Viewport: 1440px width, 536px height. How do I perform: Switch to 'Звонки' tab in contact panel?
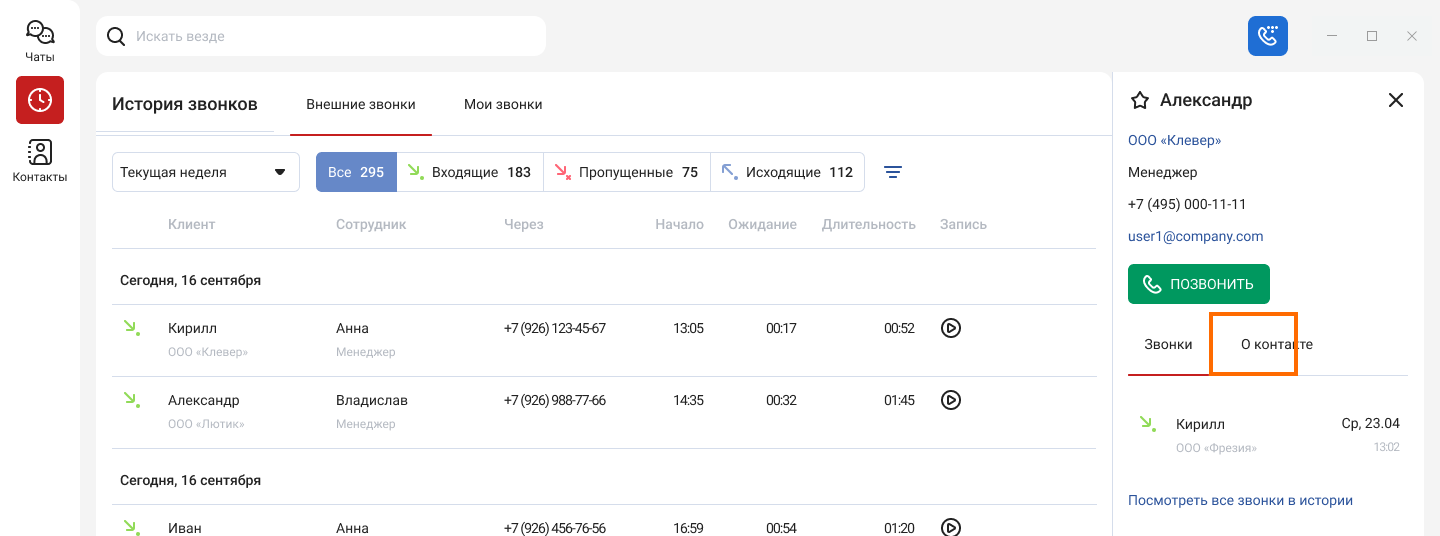point(1168,344)
